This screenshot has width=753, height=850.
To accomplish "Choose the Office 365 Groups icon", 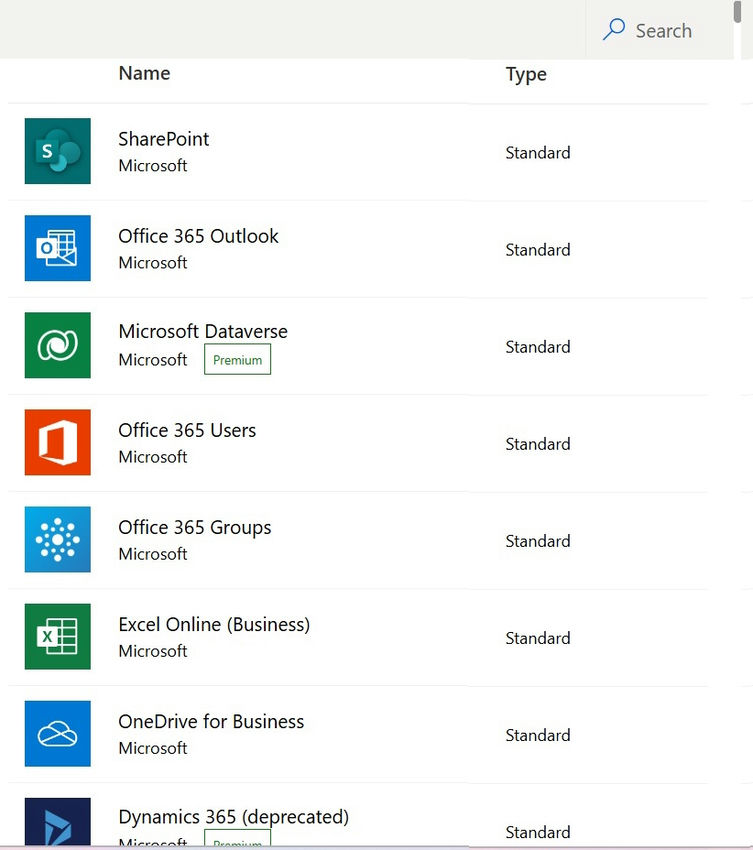I will click(x=58, y=539).
